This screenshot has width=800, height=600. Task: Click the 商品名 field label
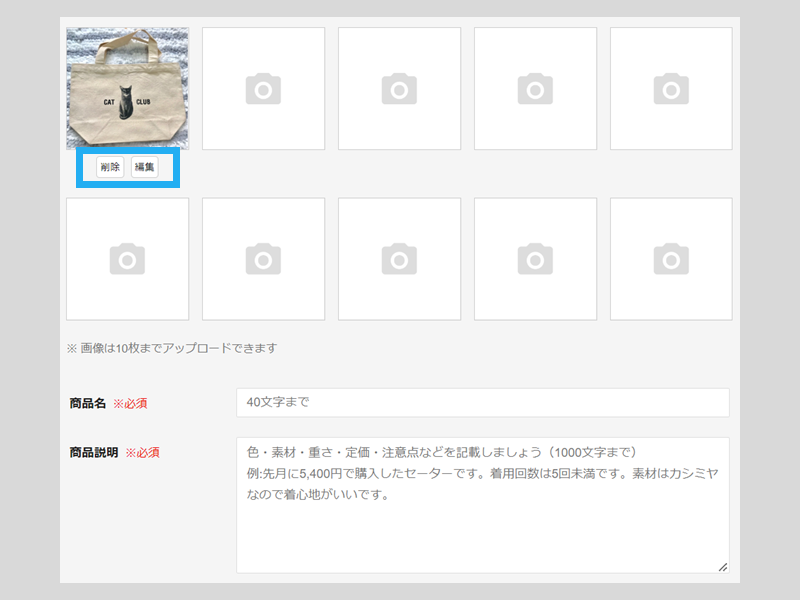click(x=88, y=404)
